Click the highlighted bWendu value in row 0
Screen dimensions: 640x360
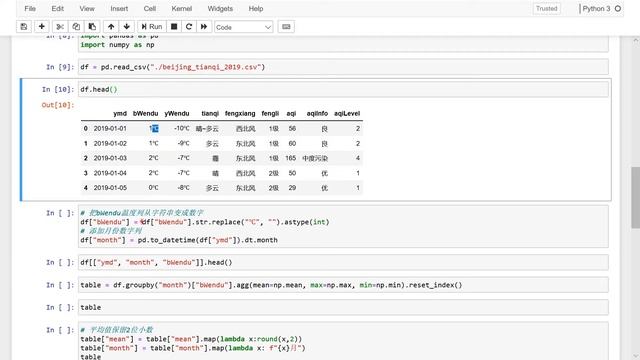point(154,129)
